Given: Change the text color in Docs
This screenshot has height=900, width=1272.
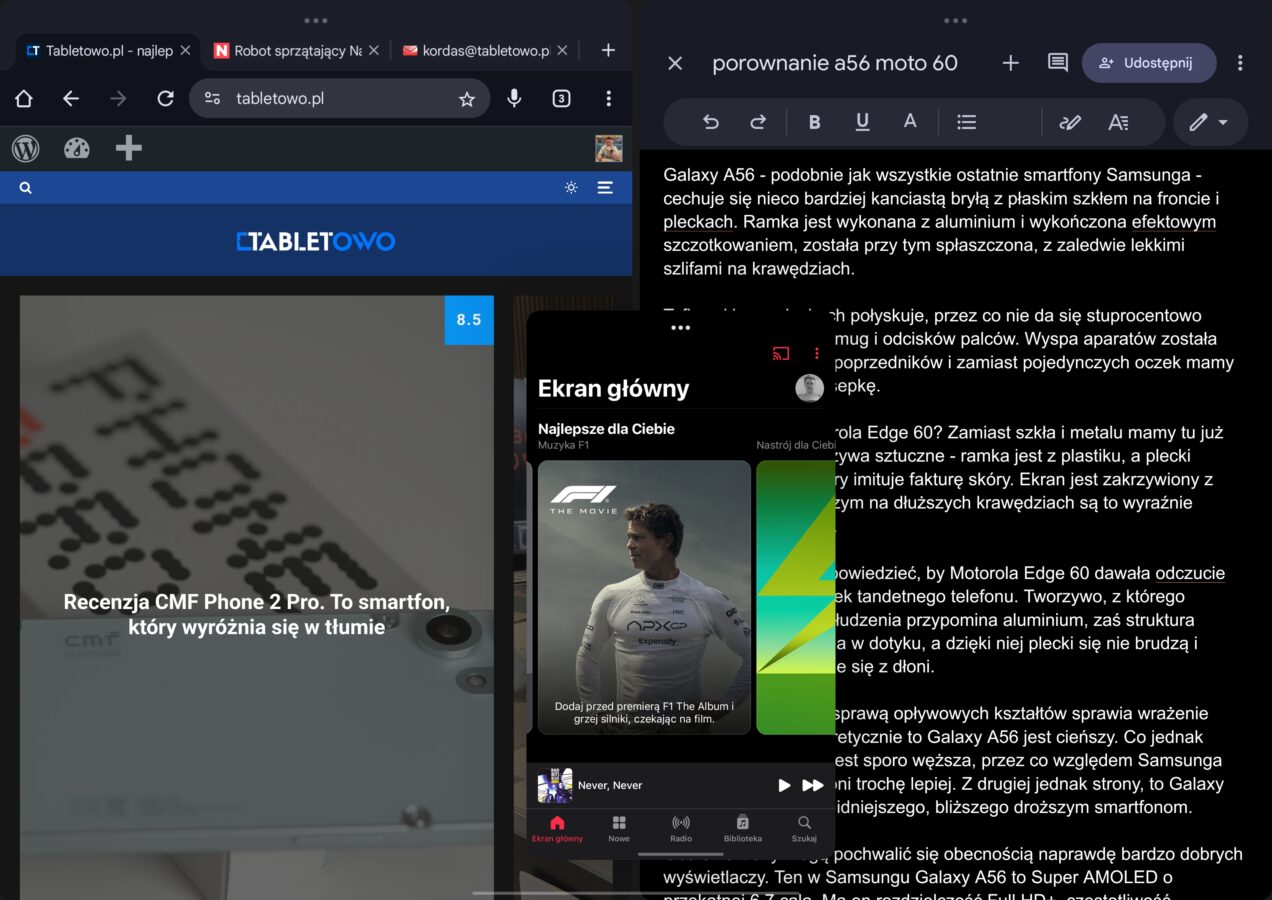Looking at the screenshot, I should coord(910,122).
